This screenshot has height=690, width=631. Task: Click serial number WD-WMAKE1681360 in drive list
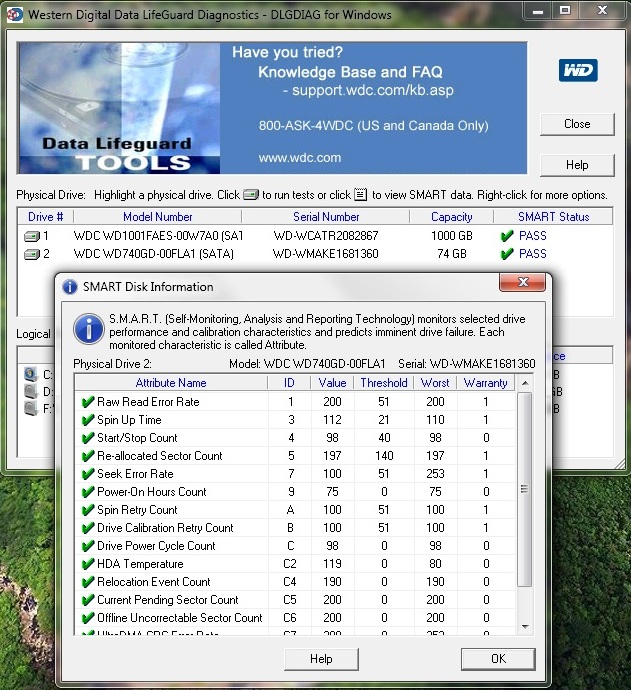(x=326, y=254)
